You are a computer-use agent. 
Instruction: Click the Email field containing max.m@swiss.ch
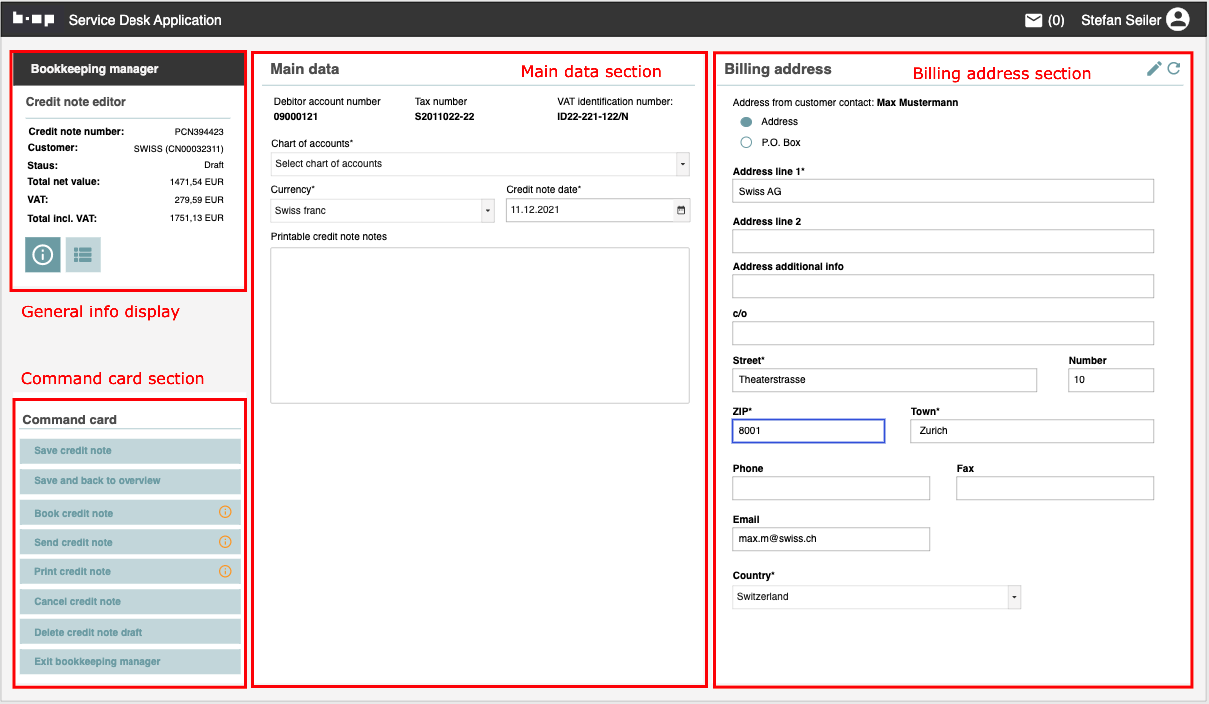[x=831, y=539]
